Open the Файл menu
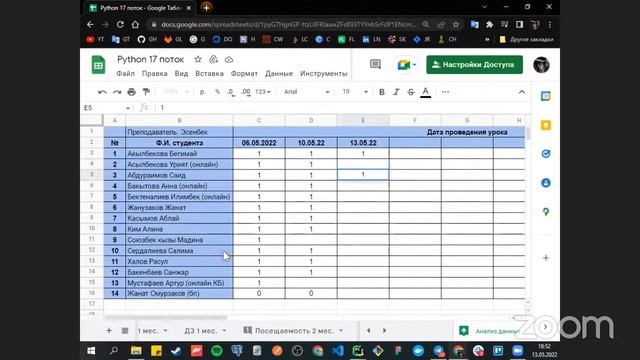640x360 pixels. pyautogui.click(x=125, y=74)
